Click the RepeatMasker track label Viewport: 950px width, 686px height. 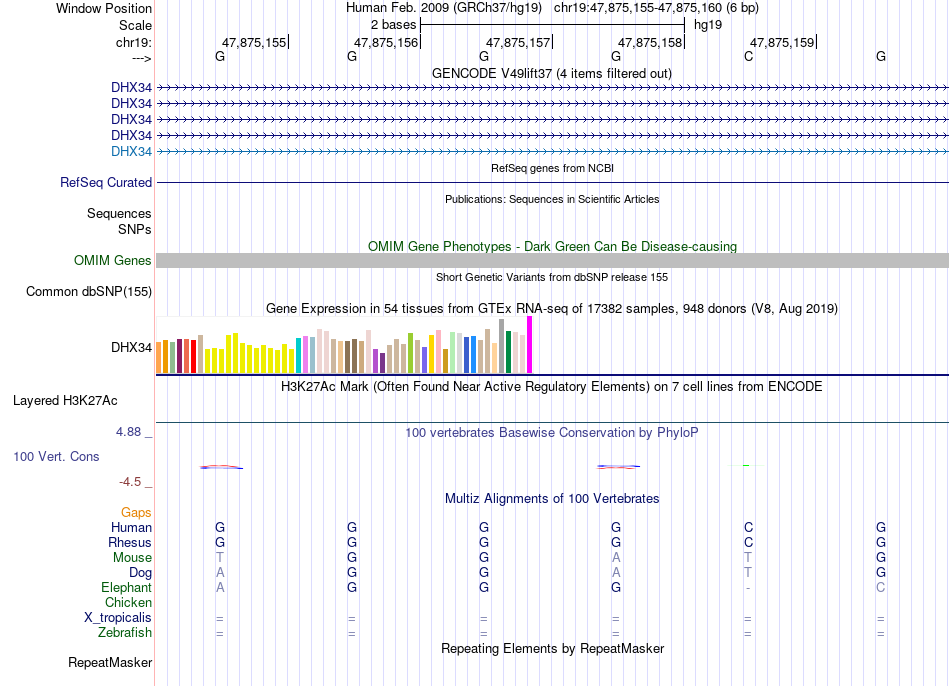[110, 662]
